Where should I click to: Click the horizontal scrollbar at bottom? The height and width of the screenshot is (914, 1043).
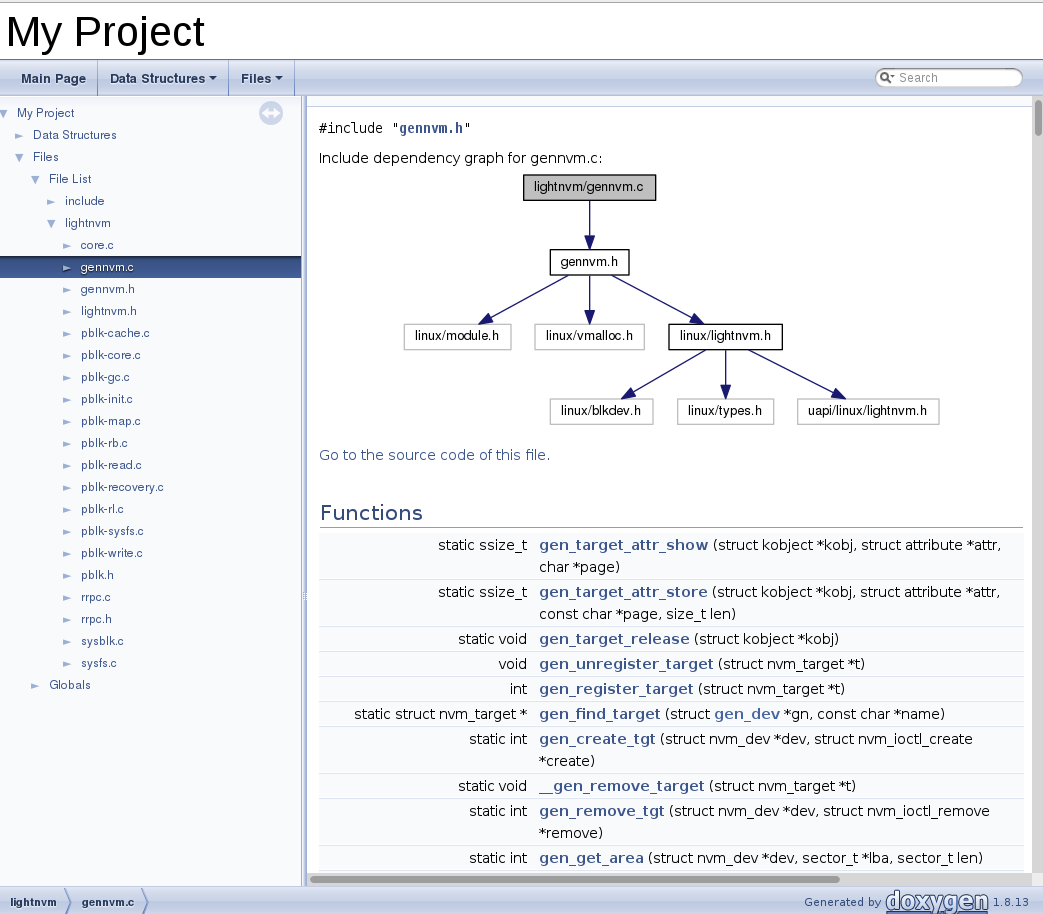coord(575,879)
